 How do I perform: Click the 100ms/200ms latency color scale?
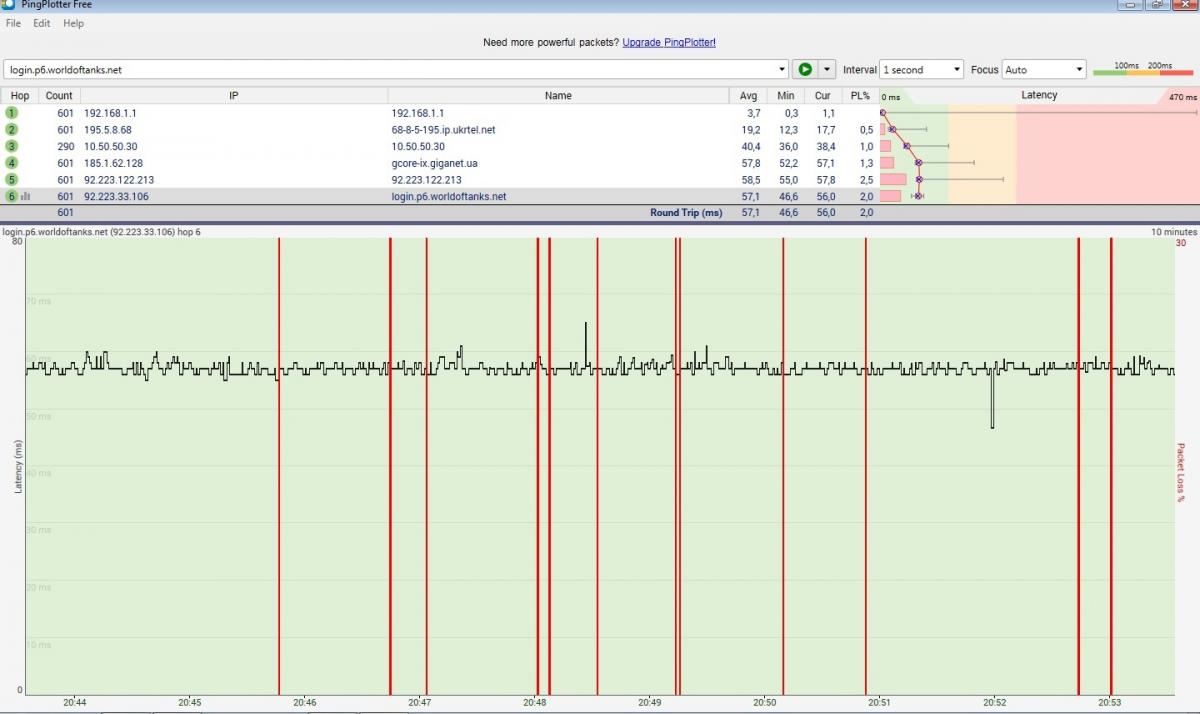click(x=1143, y=70)
